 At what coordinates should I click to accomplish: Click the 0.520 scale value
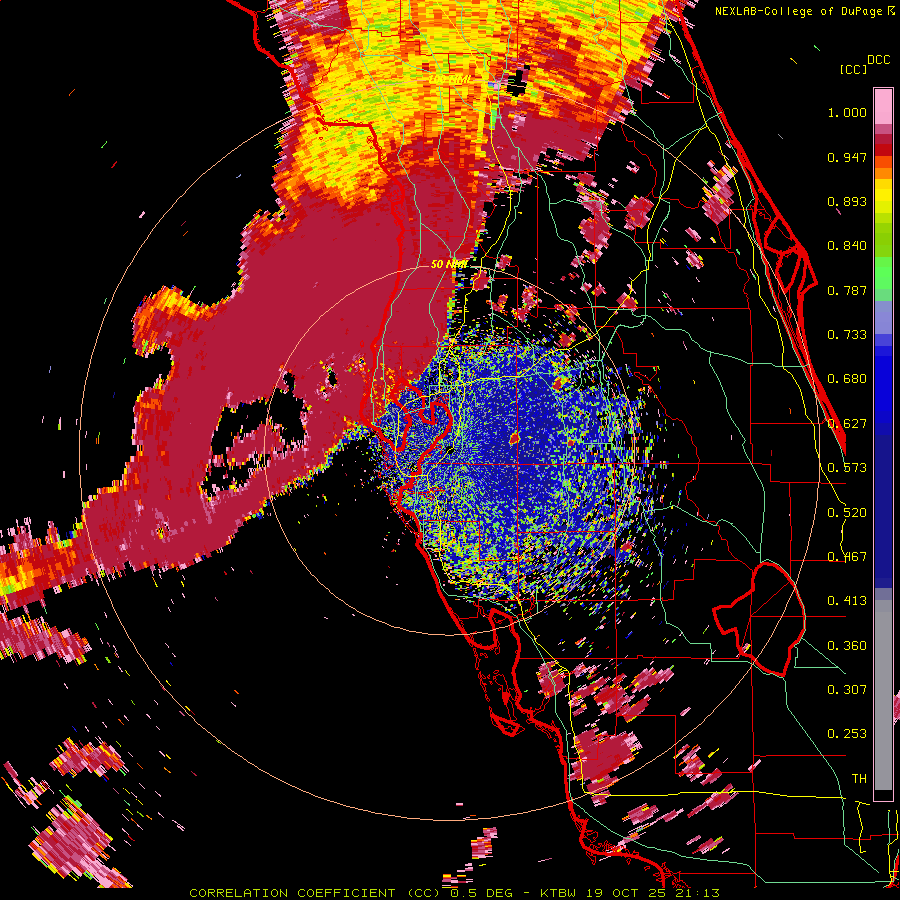[x=847, y=513]
